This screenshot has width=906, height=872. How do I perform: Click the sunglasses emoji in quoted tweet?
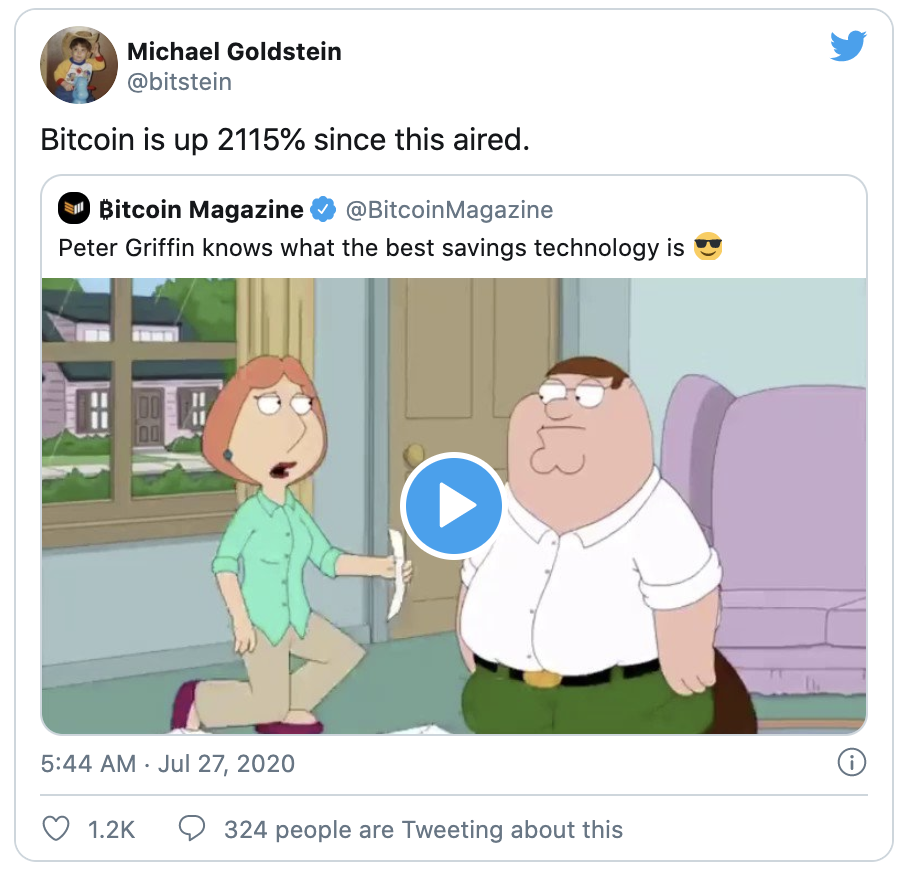point(708,247)
